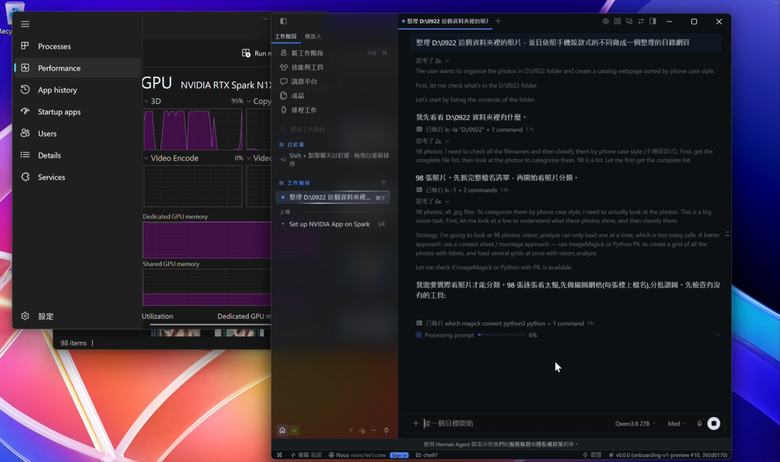Viewport: 780px width, 462px height.
Task: Click the Sign in badge in status bar
Action: pyautogui.click(x=399, y=455)
